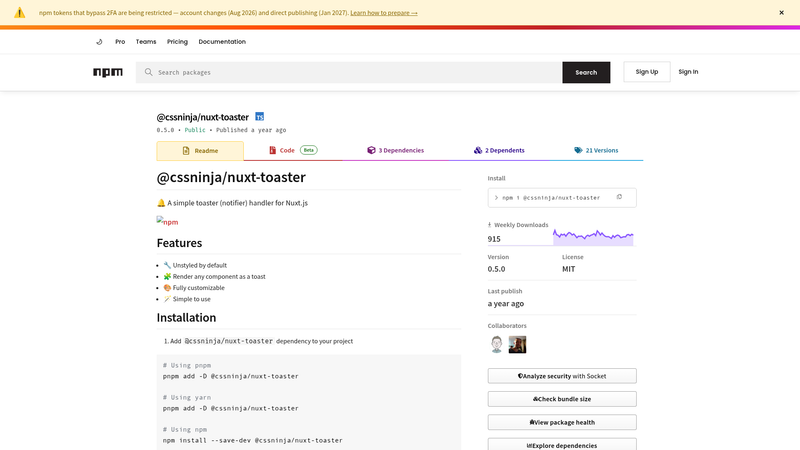Click the 'Unstyled by default' feature item
The height and width of the screenshot is (450, 800).
(195, 265)
